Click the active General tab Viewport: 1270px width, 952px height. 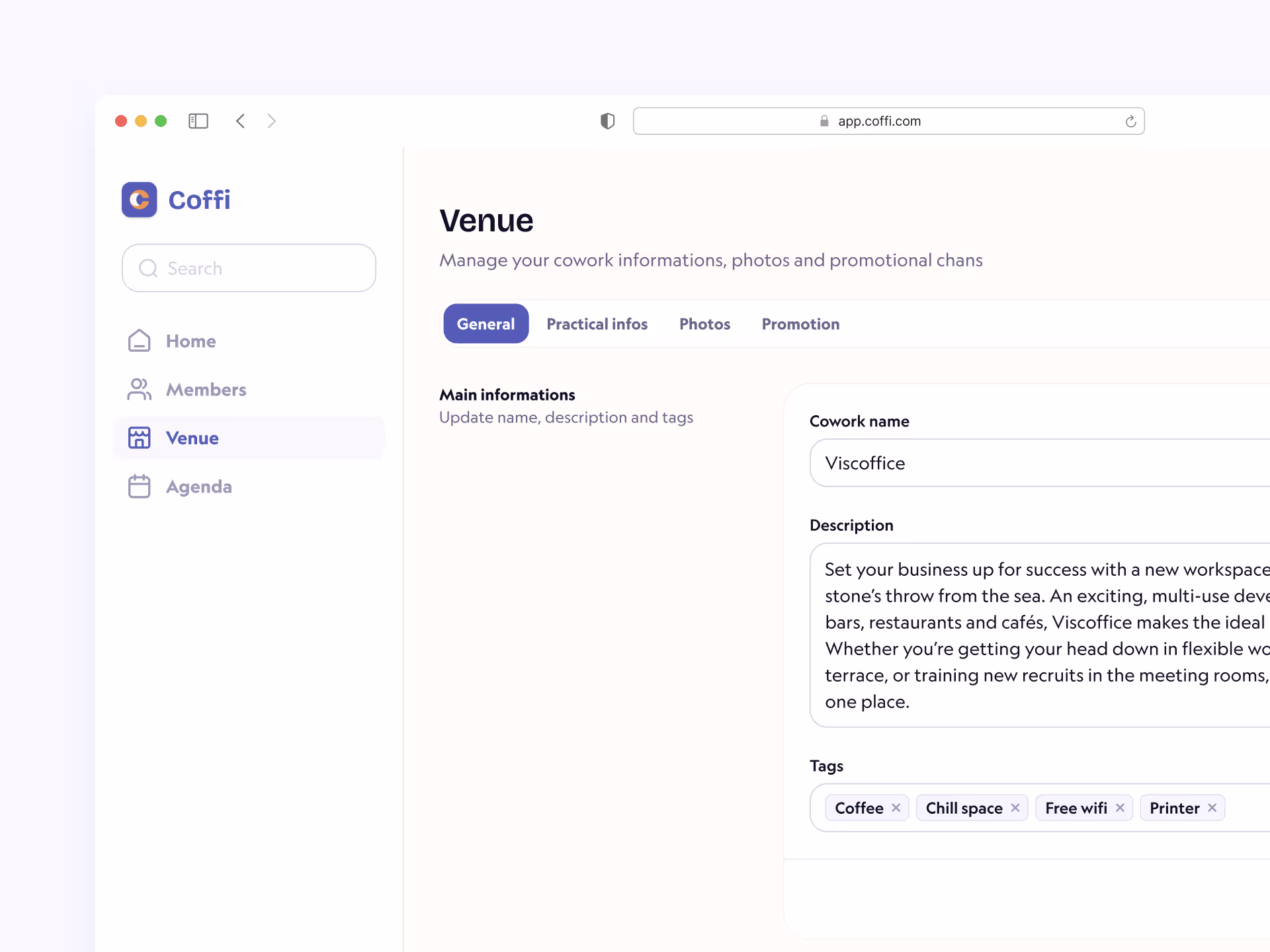486,324
